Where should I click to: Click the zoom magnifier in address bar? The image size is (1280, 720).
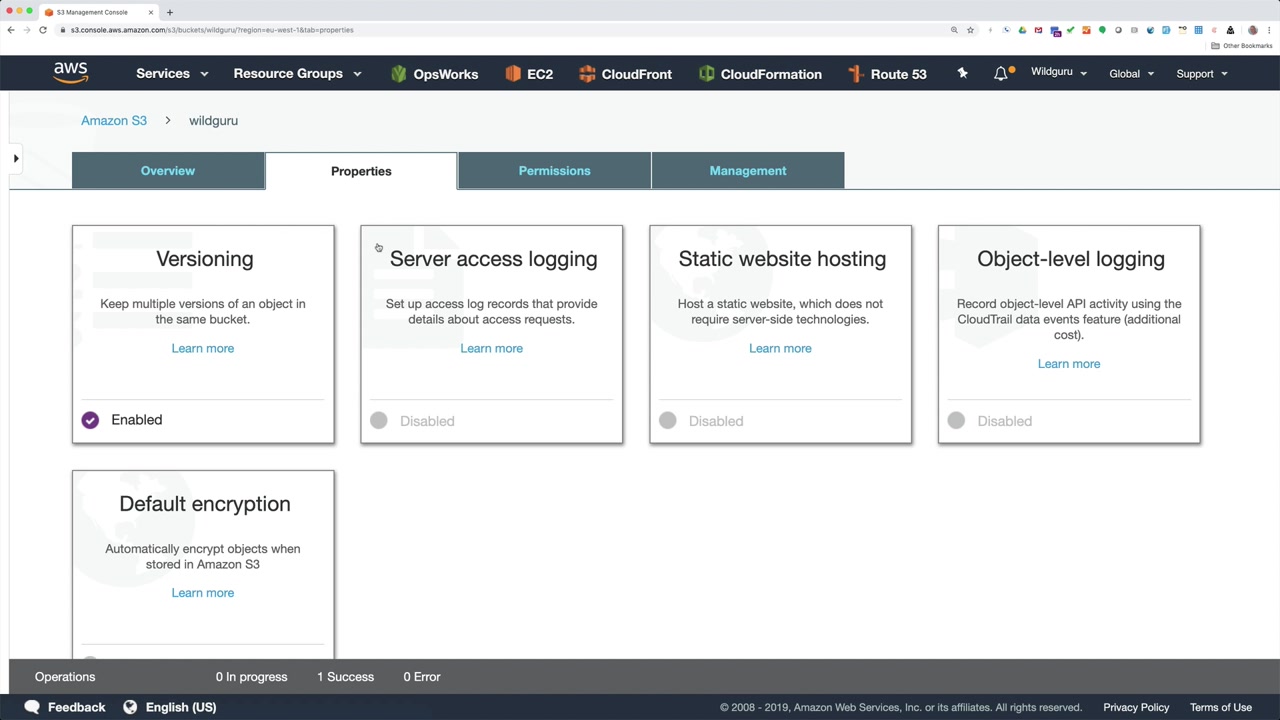[954, 30]
